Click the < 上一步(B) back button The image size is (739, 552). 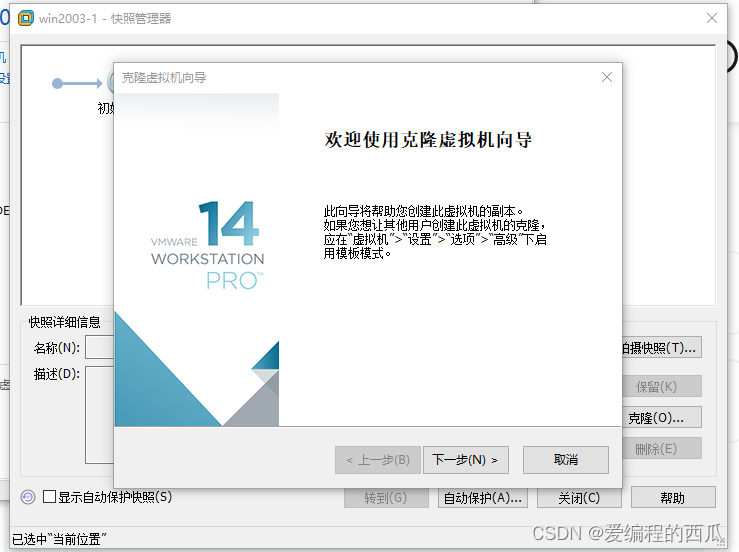coord(377,460)
